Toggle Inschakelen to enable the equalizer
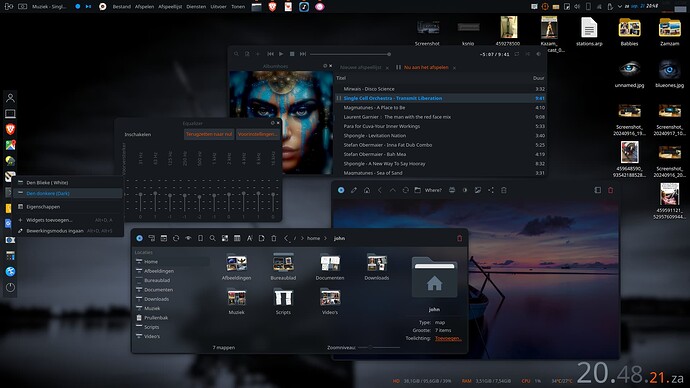 [138, 134]
